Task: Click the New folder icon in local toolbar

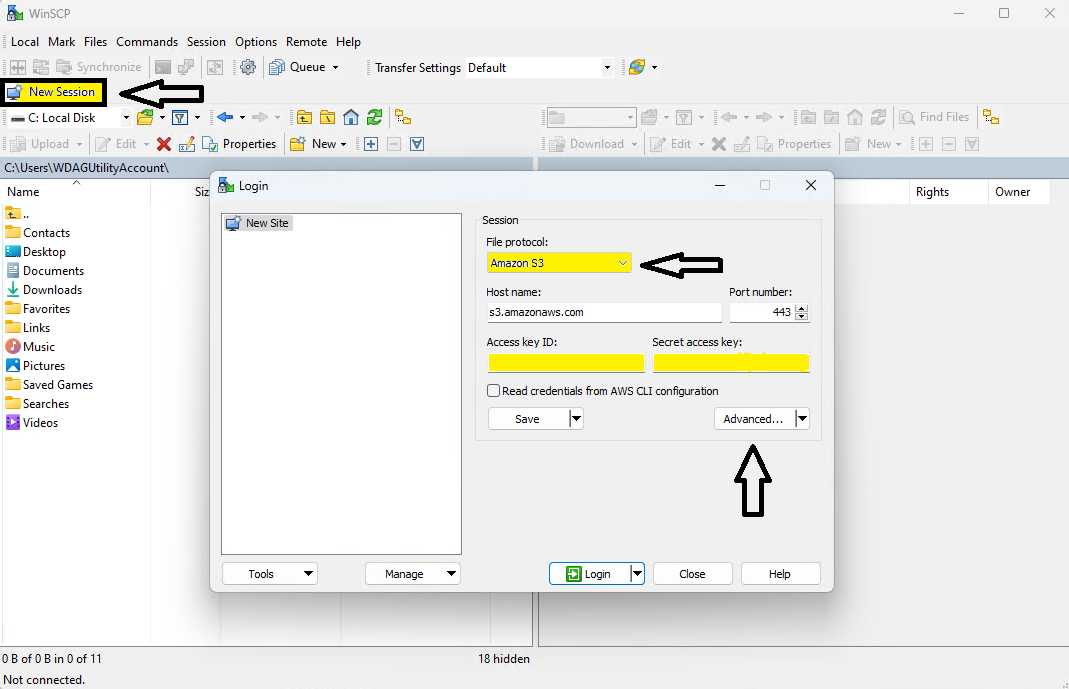Action: (297, 144)
